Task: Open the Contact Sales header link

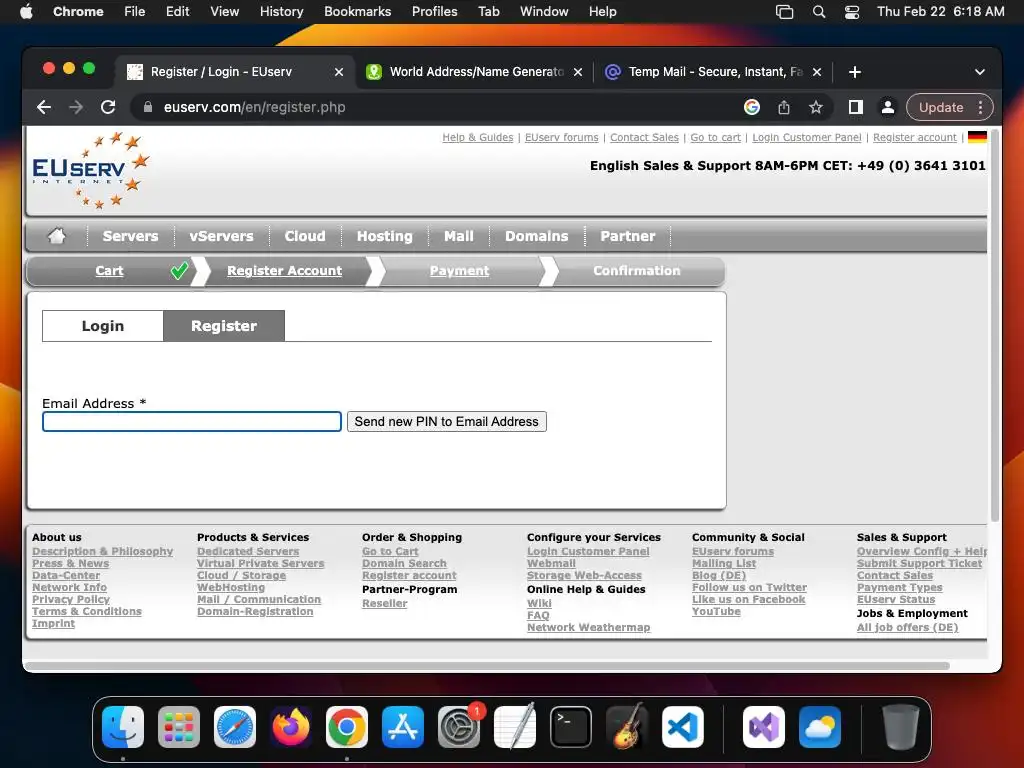Action: pyautogui.click(x=644, y=137)
